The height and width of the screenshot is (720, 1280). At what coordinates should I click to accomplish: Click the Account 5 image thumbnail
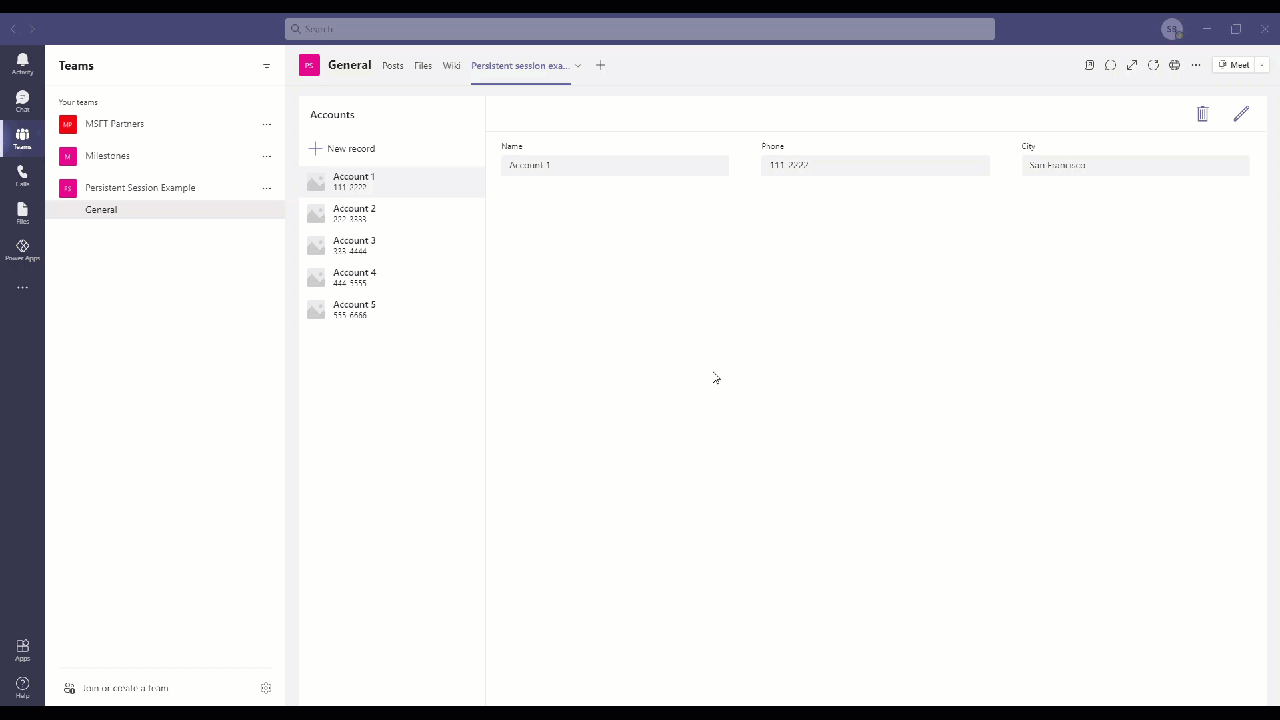316,310
